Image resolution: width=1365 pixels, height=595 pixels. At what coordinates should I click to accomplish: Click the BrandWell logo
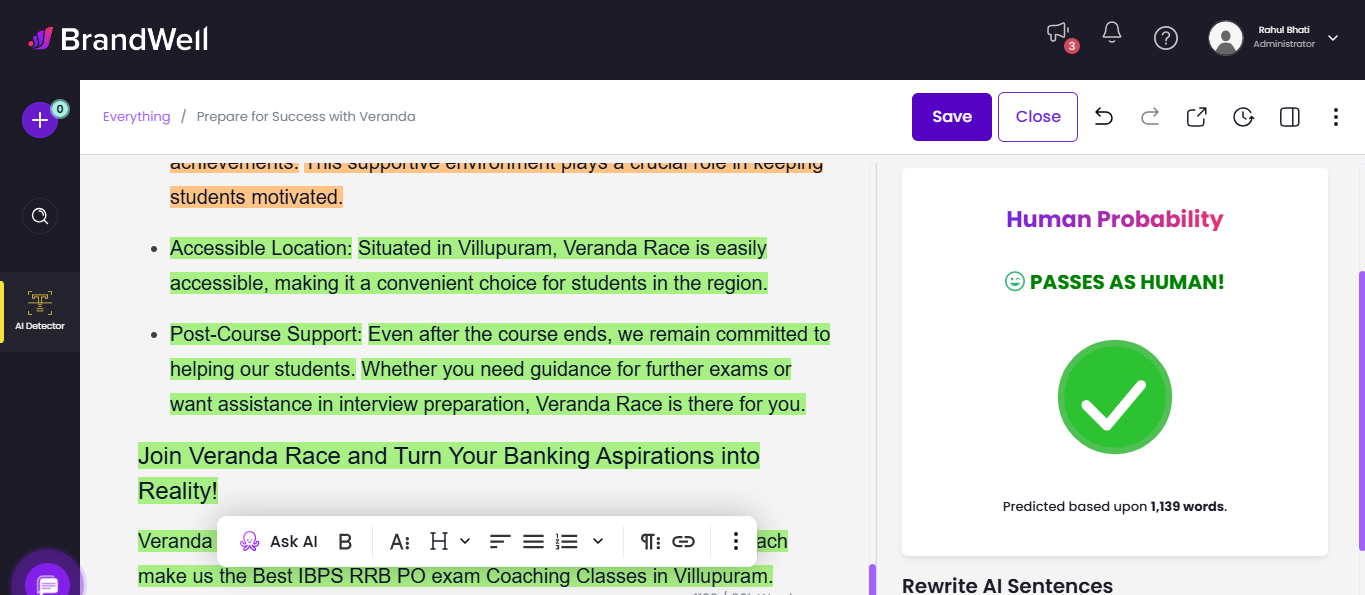pyautogui.click(x=118, y=39)
